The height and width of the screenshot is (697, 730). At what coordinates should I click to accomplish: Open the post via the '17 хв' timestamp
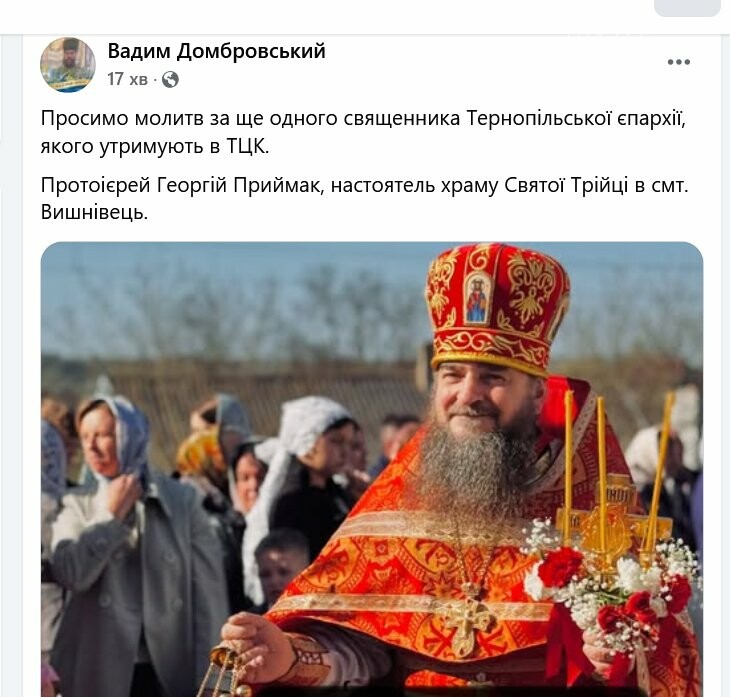127,79
